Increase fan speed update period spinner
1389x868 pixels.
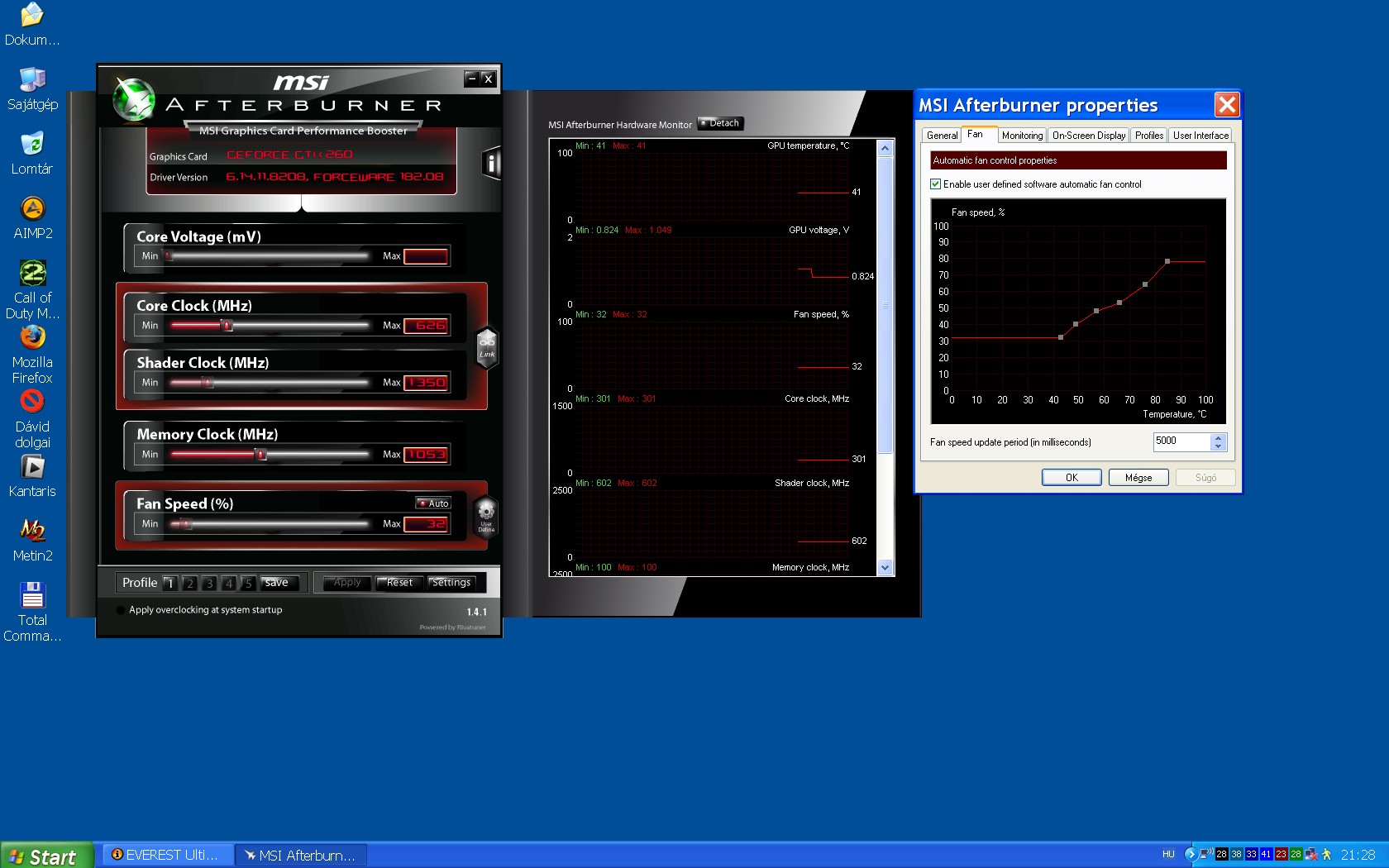pyautogui.click(x=1218, y=437)
